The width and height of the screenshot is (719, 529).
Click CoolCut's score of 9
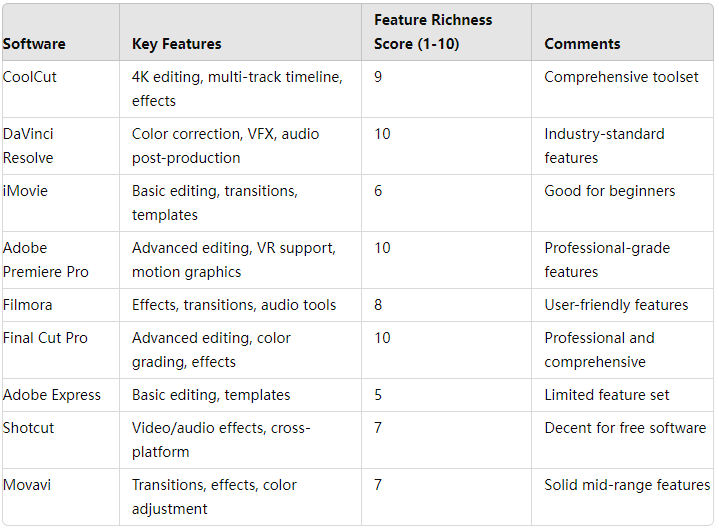coord(378,77)
